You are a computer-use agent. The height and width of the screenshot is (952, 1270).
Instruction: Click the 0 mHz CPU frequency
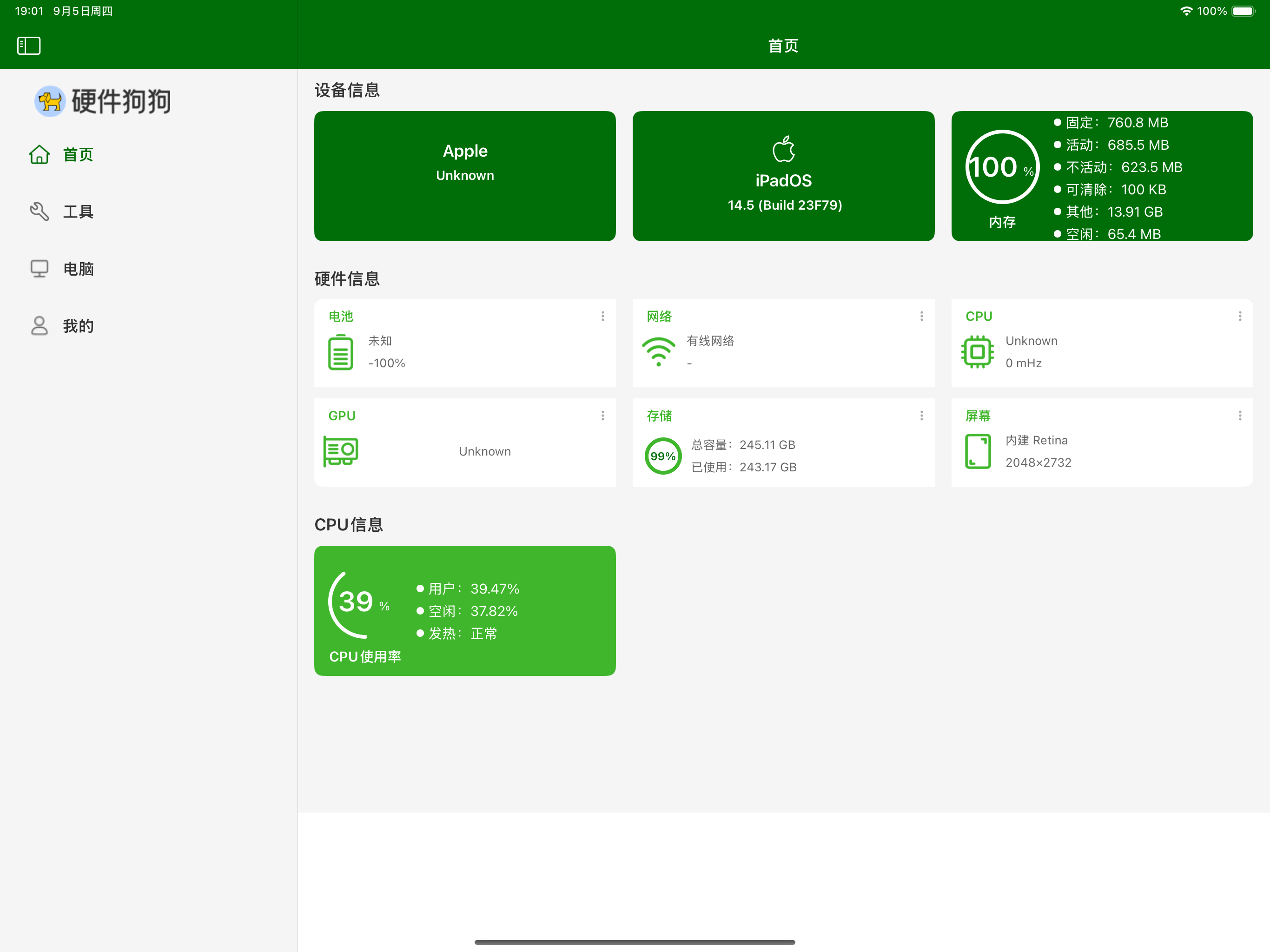1023,364
